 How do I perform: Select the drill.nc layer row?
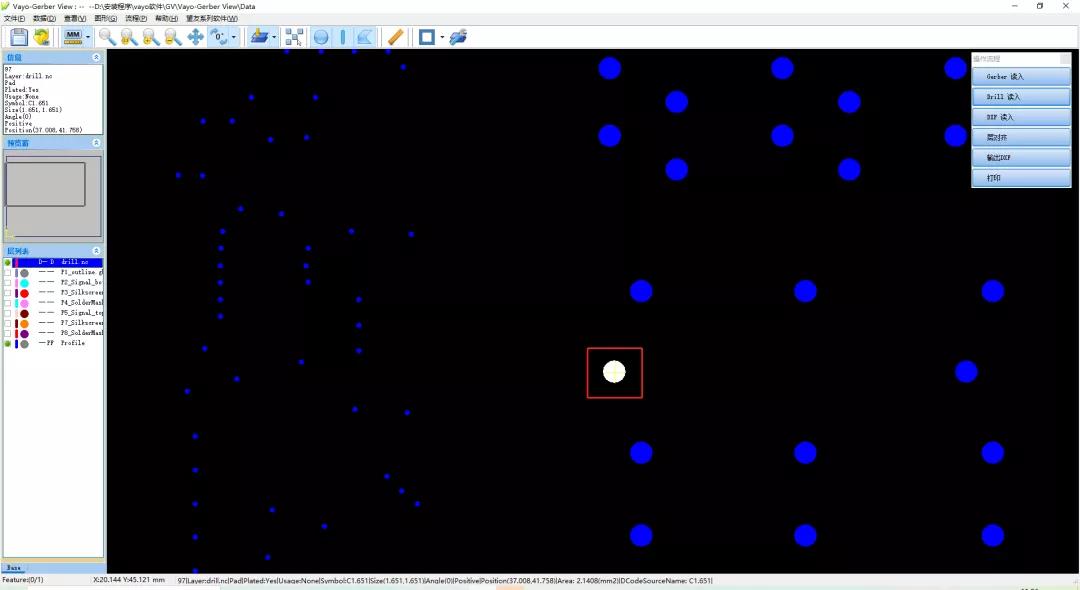(53, 262)
